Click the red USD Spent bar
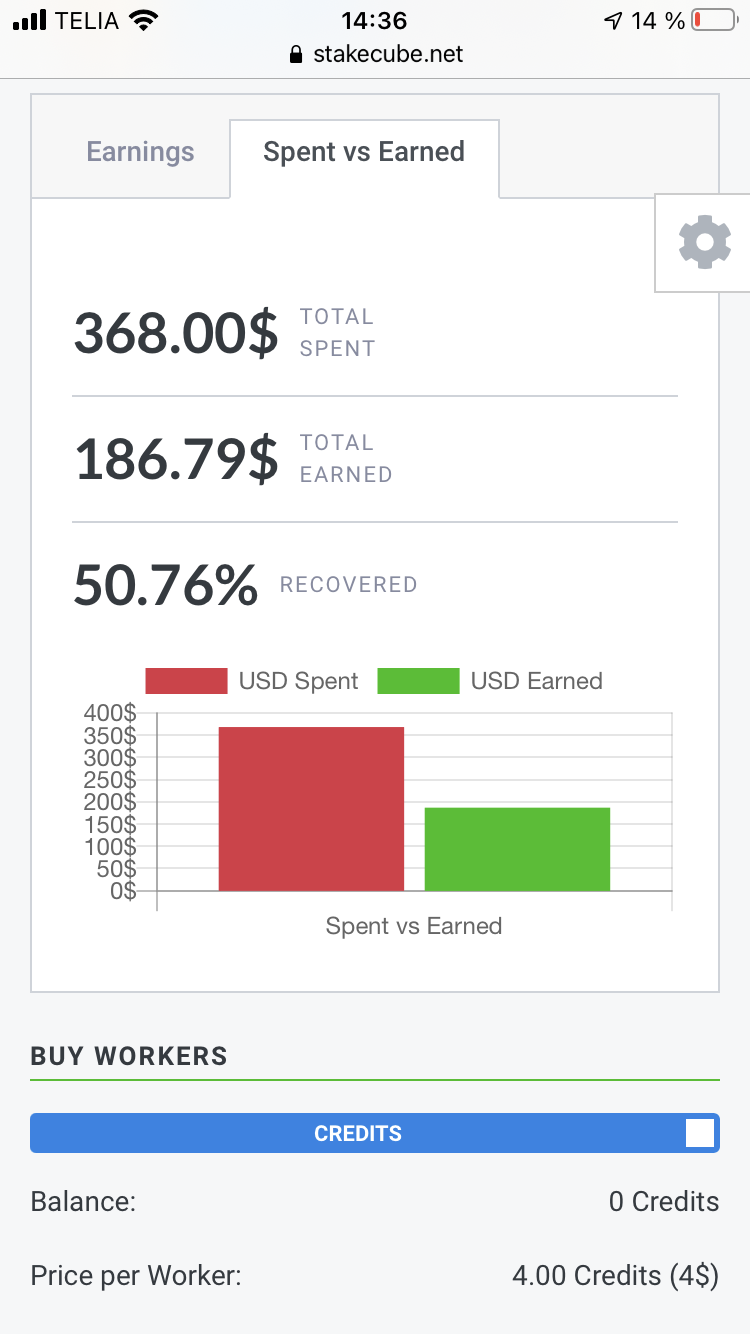Viewport: 750px width, 1334px height. point(311,809)
